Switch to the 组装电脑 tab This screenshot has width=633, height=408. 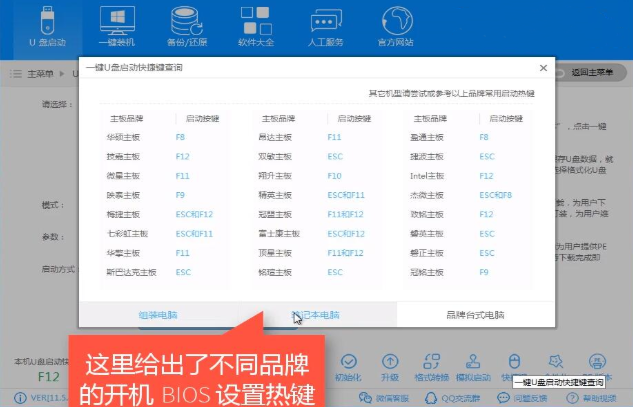(158, 315)
